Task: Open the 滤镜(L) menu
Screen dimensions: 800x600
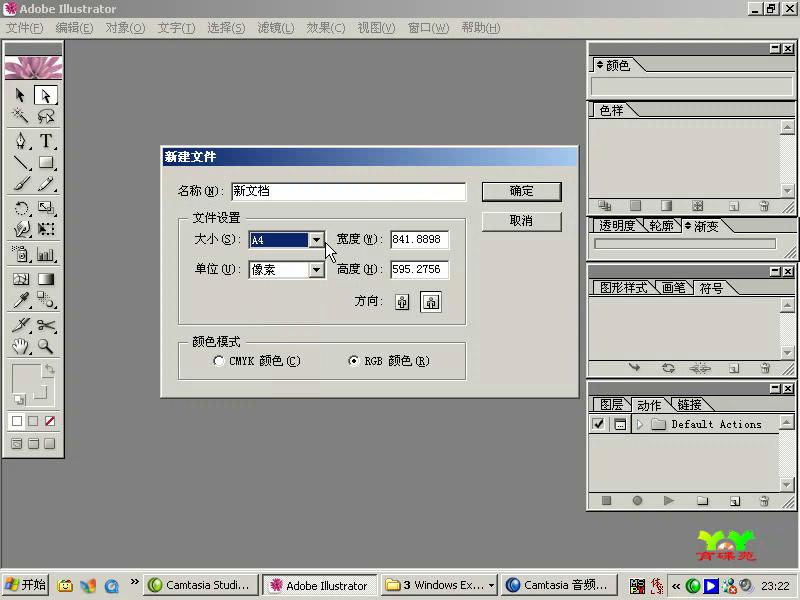Action: click(x=276, y=28)
